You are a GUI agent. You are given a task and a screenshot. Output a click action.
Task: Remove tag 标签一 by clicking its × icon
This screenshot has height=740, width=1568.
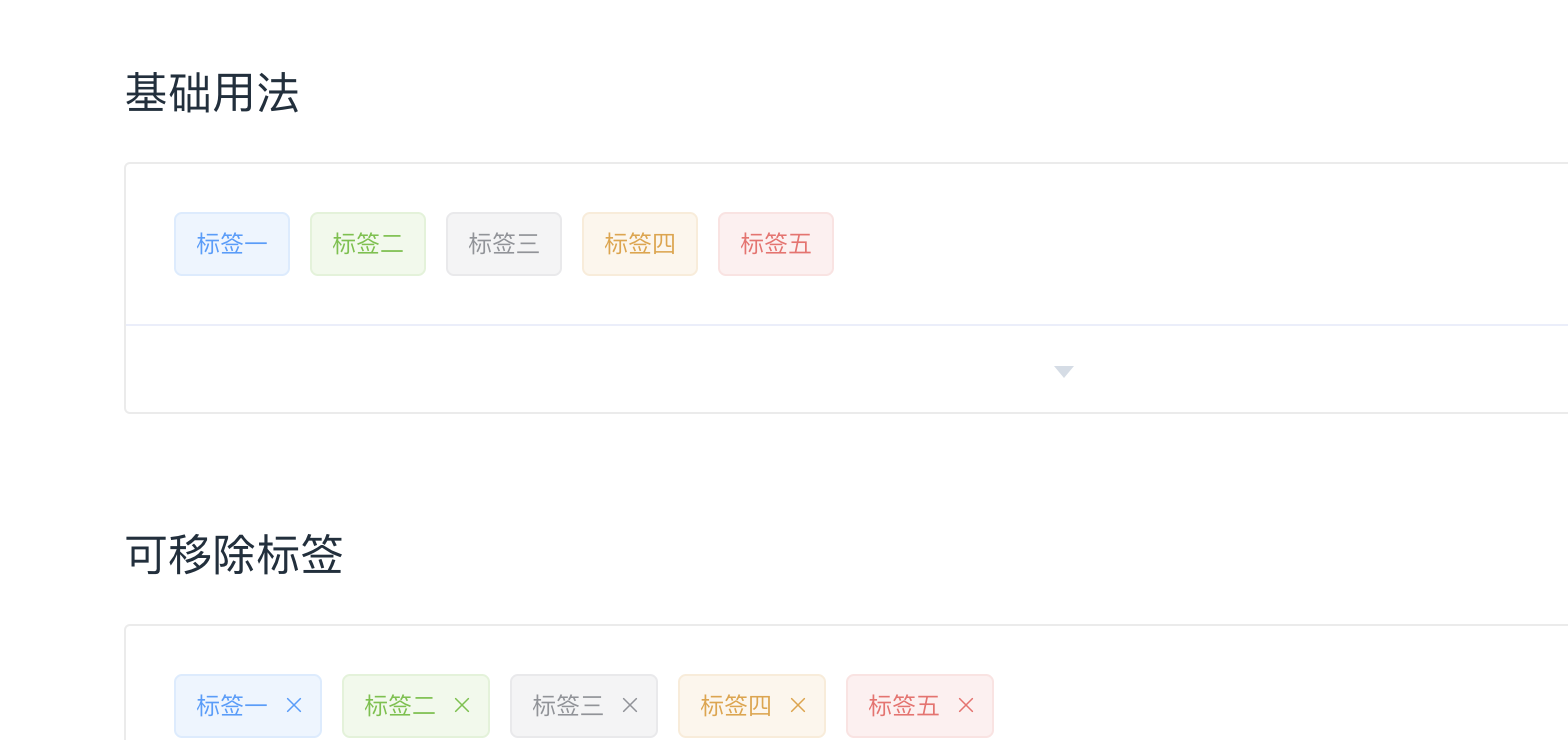click(x=293, y=705)
